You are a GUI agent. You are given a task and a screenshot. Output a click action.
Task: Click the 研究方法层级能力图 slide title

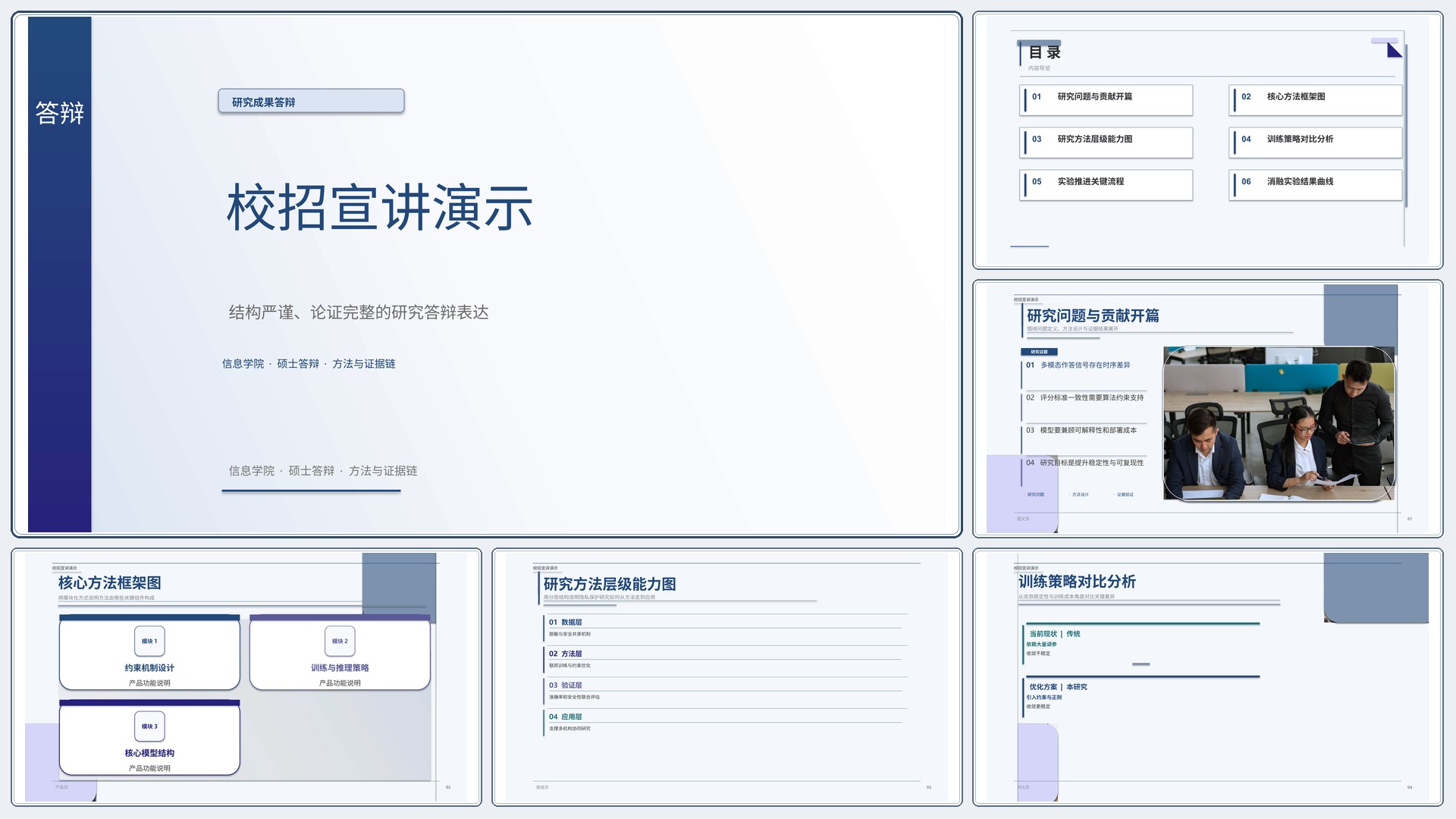(x=609, y=585)
